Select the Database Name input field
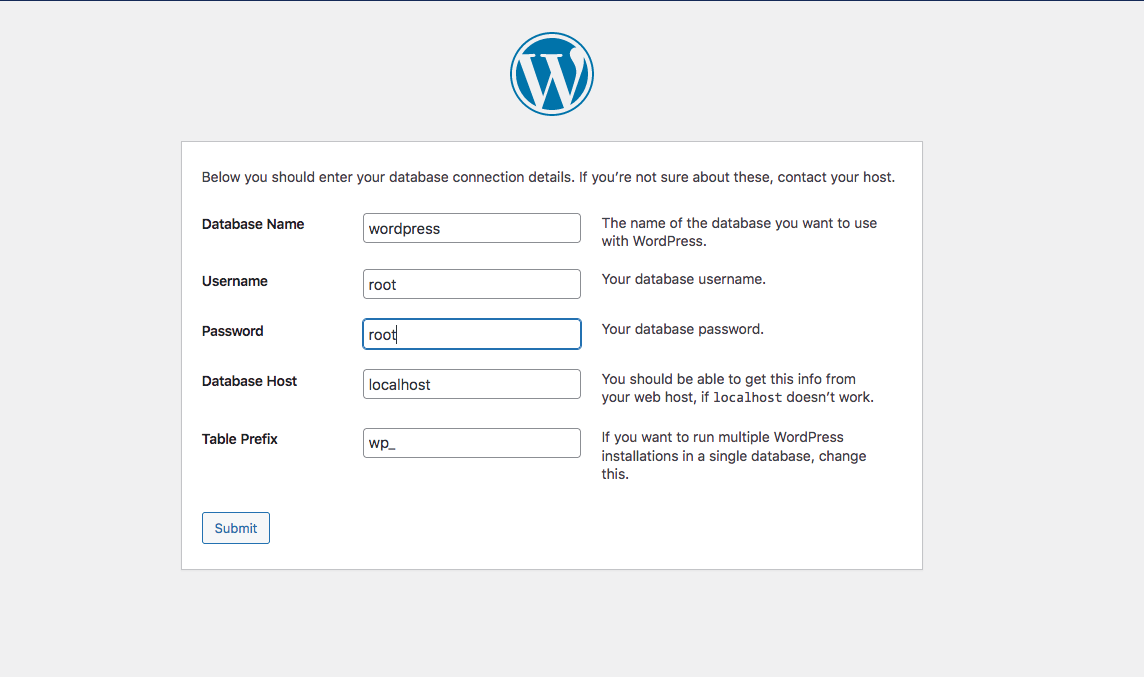Image resolution: width=1144 pixels, height=677 pixels. (471, 228)
